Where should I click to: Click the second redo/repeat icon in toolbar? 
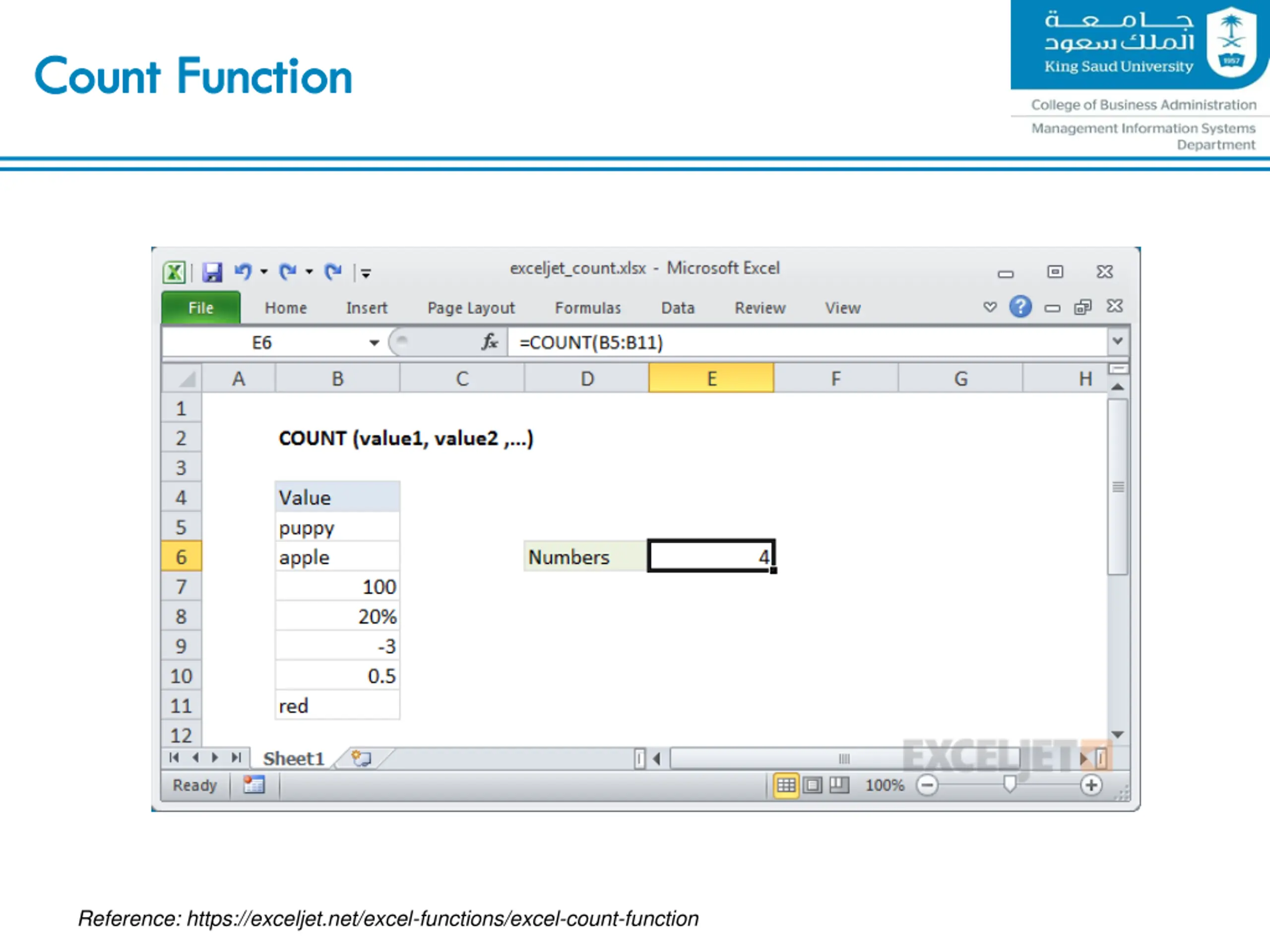[333, 271]
